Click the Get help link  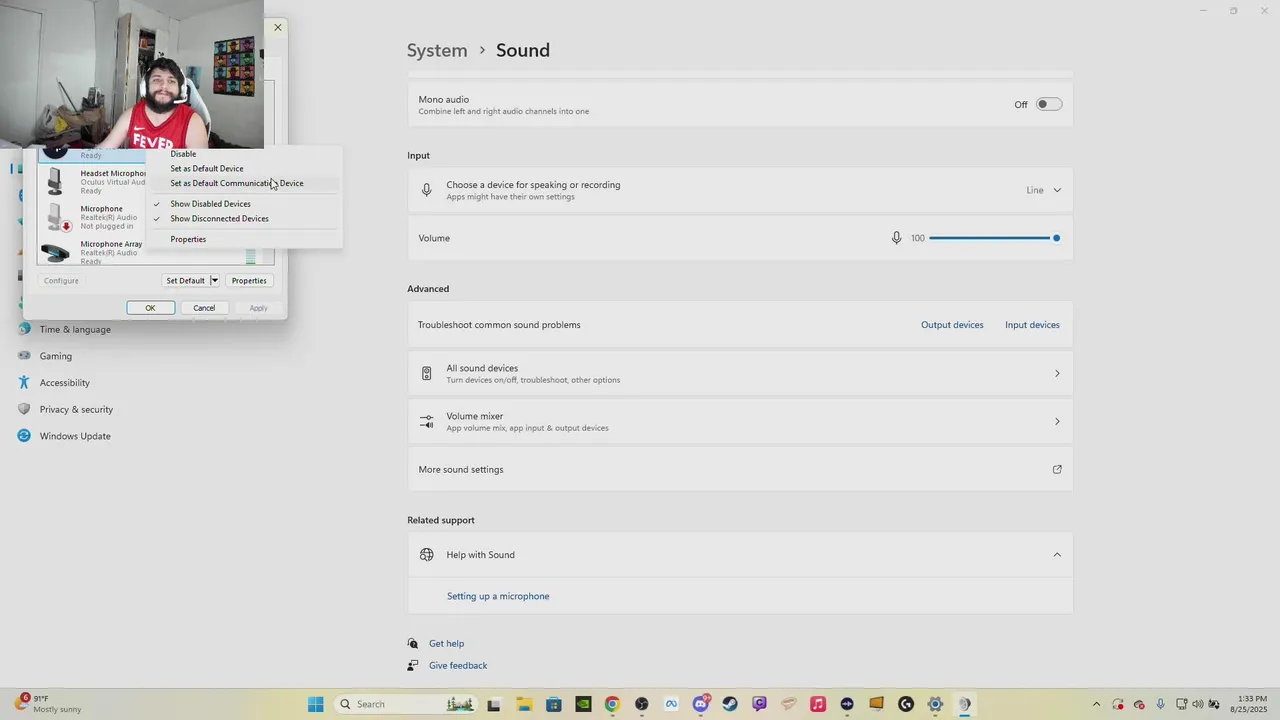click(x=446, y=644)
